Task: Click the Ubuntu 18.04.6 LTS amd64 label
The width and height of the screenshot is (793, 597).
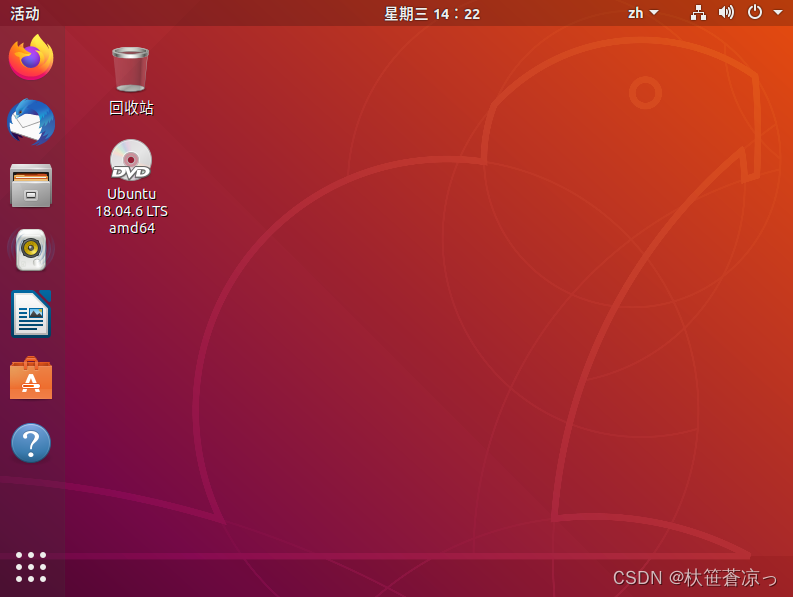Action: tap(131, 211)
